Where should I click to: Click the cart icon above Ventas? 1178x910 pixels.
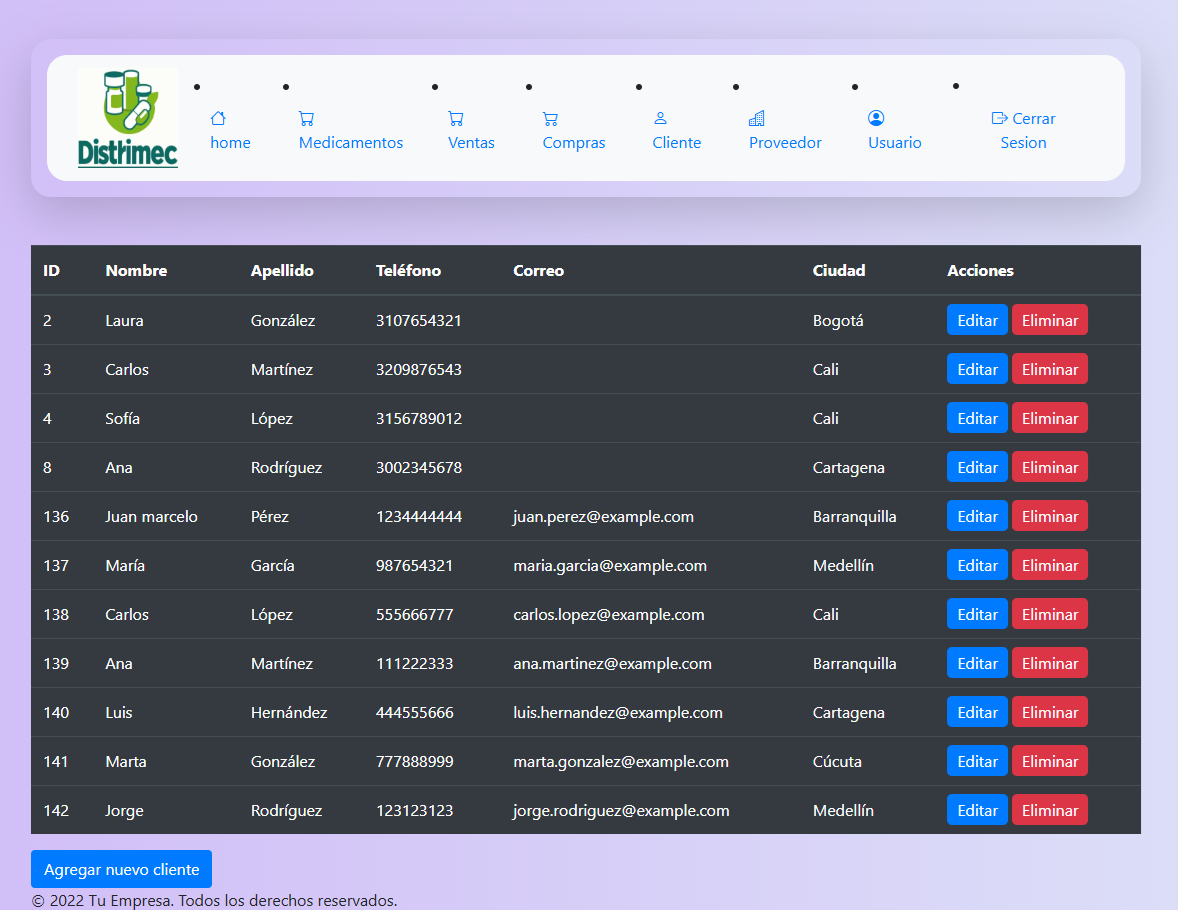[456, 118]
